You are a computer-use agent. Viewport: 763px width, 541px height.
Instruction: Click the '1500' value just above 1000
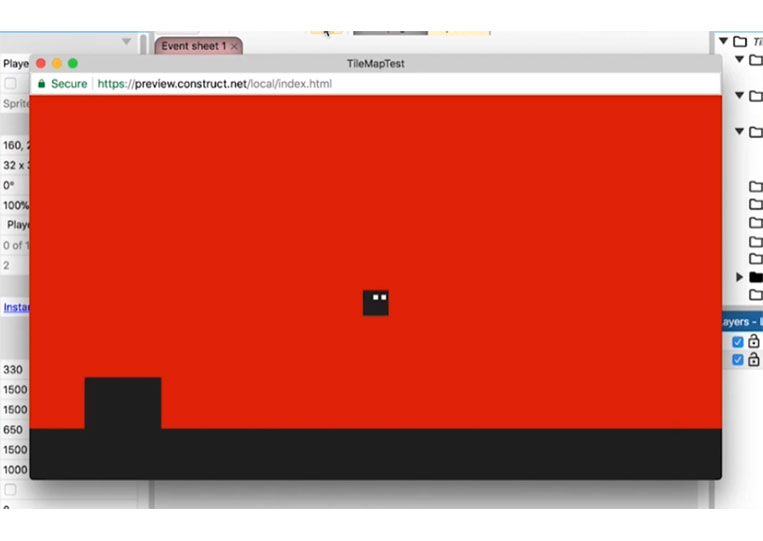pyautogui.click(x=15, y=450)
